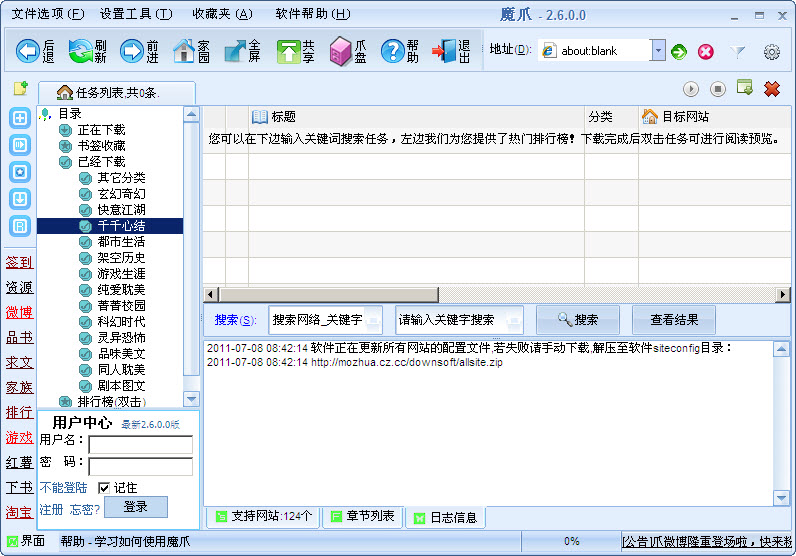Click the stop task button
The height and width of the screenshot is (556, 796).
(717, 89)
